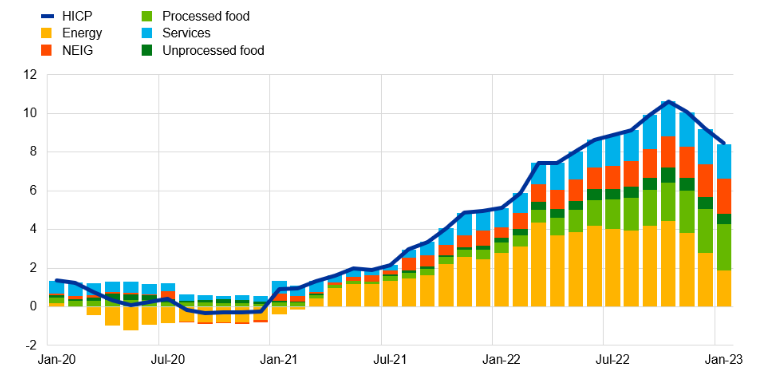
Task: Select the Unprocessed food legend label
Action: point(213,50)
